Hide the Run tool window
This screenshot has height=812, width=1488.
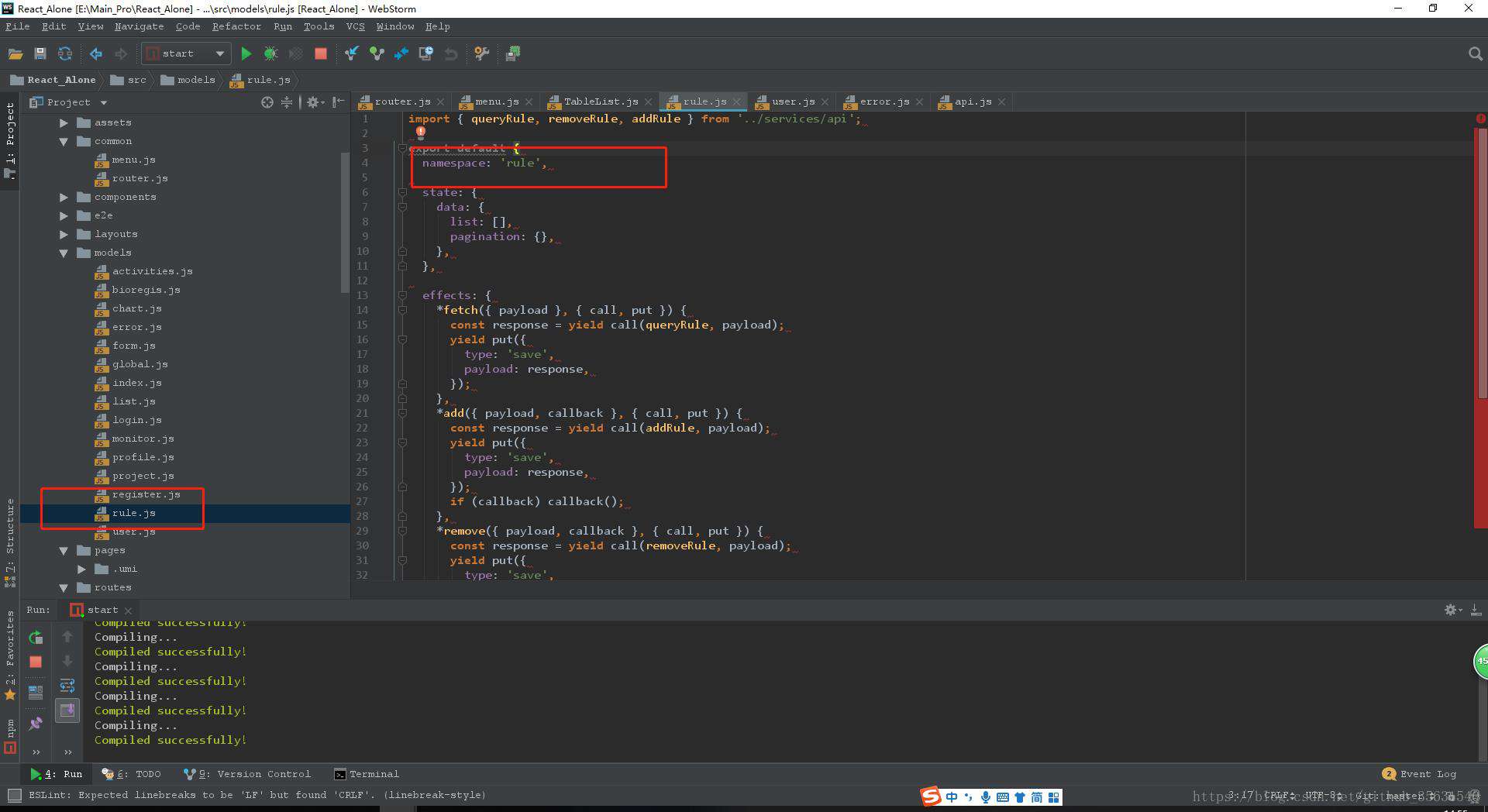click(x=1476, y=610)
